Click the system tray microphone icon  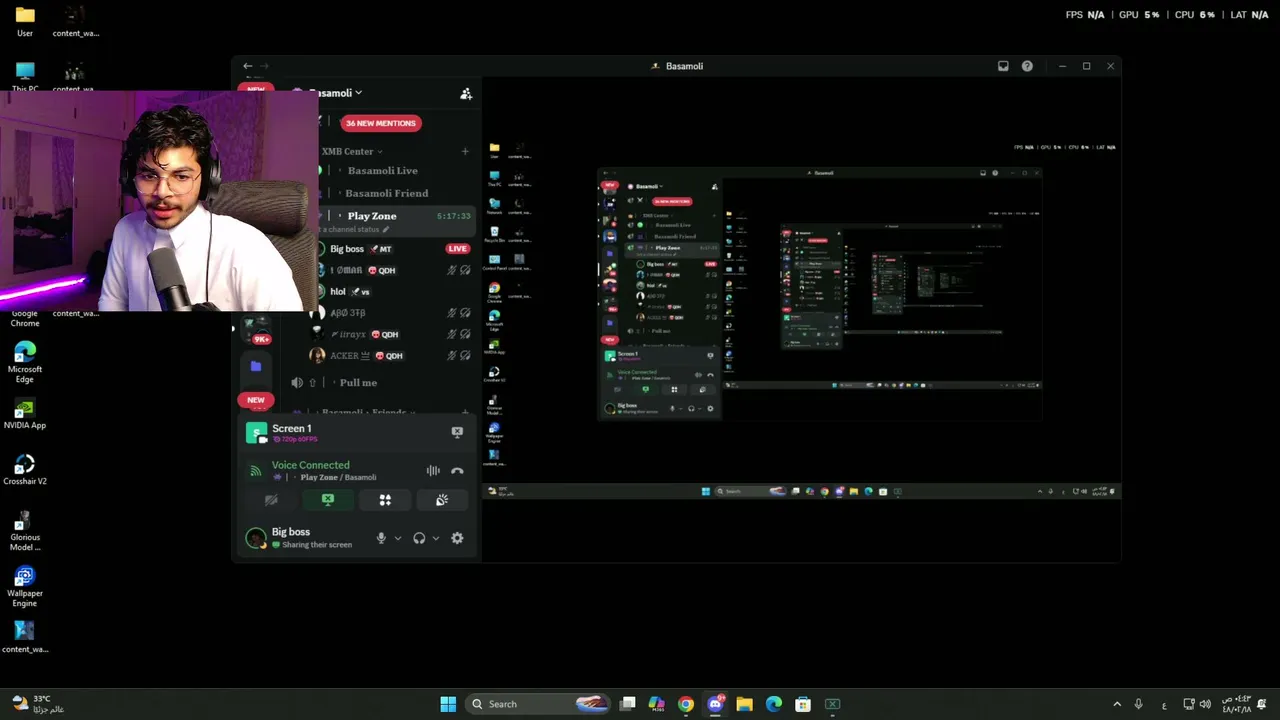(1139, 704)
